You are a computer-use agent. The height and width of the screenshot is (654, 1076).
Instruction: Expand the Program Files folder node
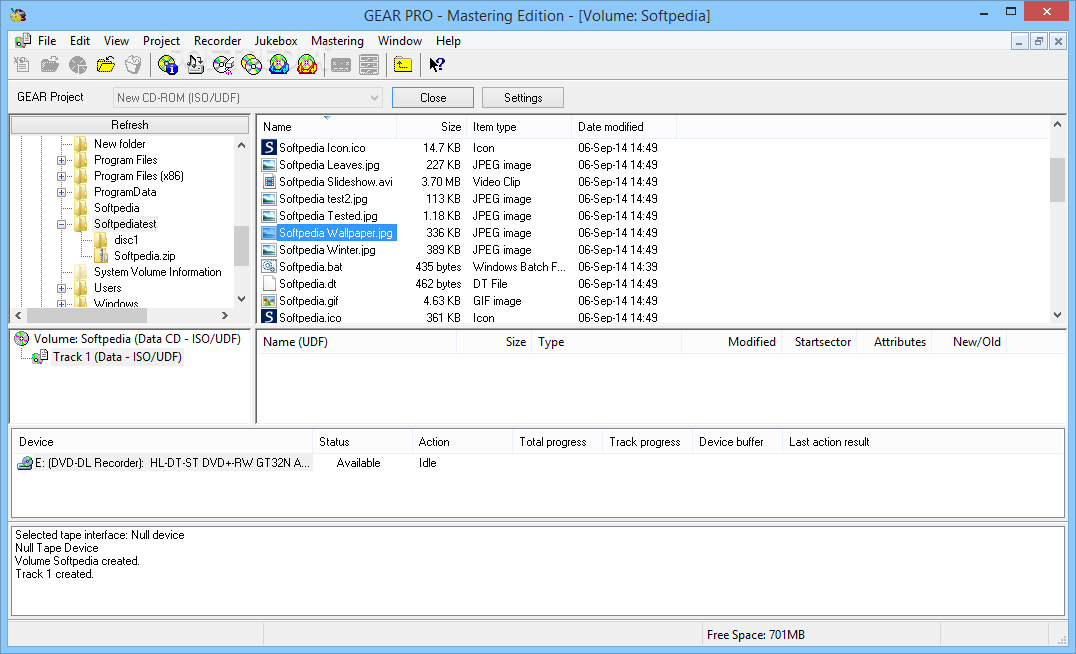[62, 160]
